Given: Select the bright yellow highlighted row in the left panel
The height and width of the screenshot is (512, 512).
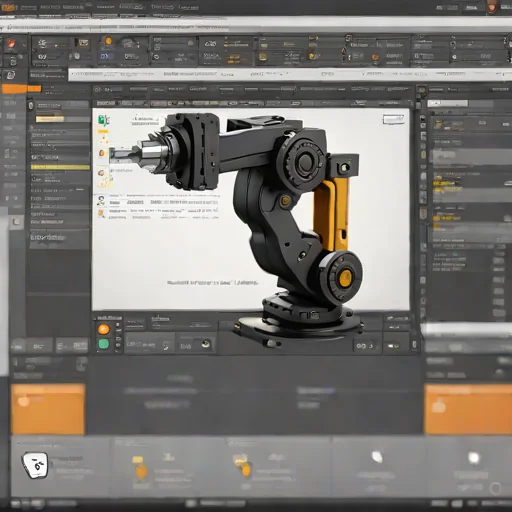Looking at the screenshot, I should pyautogui.click(x=60, y=167).
